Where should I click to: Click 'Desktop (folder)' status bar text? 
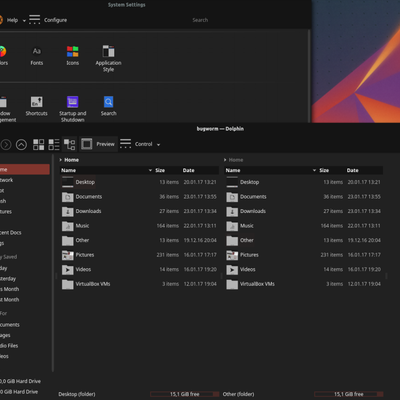coord(77,394)
